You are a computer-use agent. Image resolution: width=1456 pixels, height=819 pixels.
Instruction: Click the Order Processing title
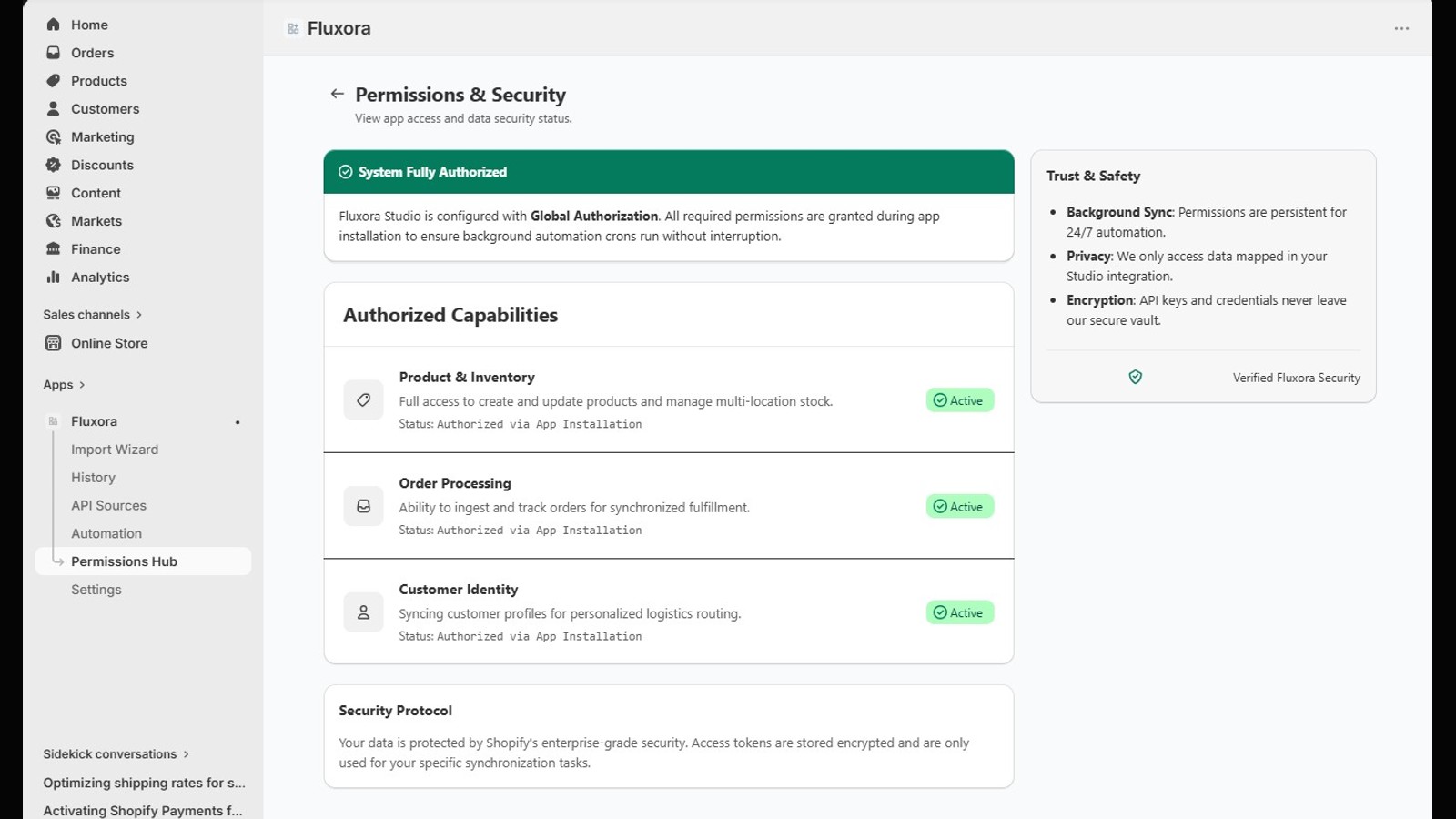pyautogui.click(x=455, y=483)
